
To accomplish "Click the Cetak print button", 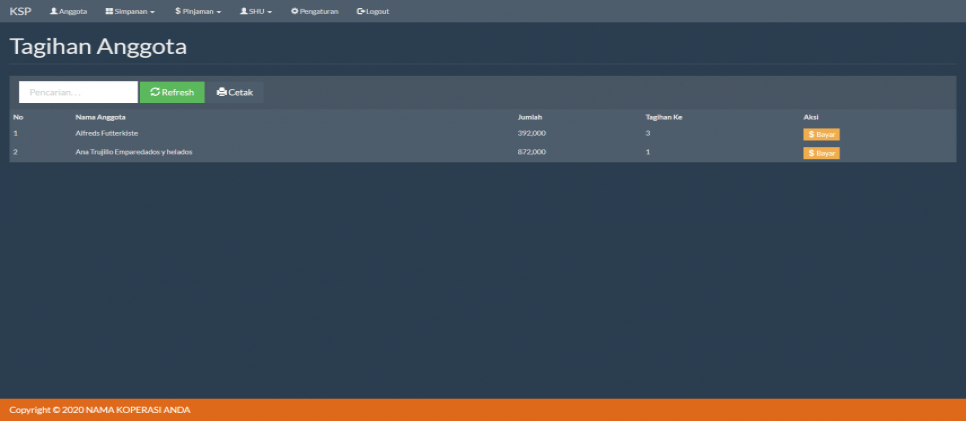I will pyautogui.click(x=235, y=92).
